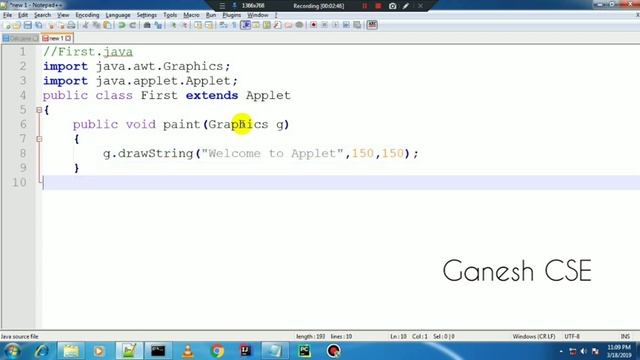Switch to the "new 1" tab
The height and width of the screenshot is (360, 640).
pos(56,38)
